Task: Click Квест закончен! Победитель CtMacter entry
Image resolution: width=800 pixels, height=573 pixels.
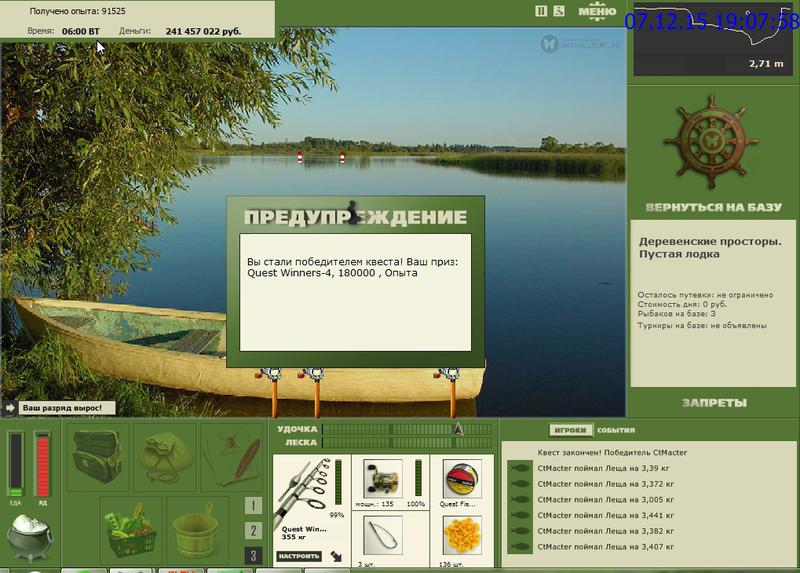Action: (612, 453)
